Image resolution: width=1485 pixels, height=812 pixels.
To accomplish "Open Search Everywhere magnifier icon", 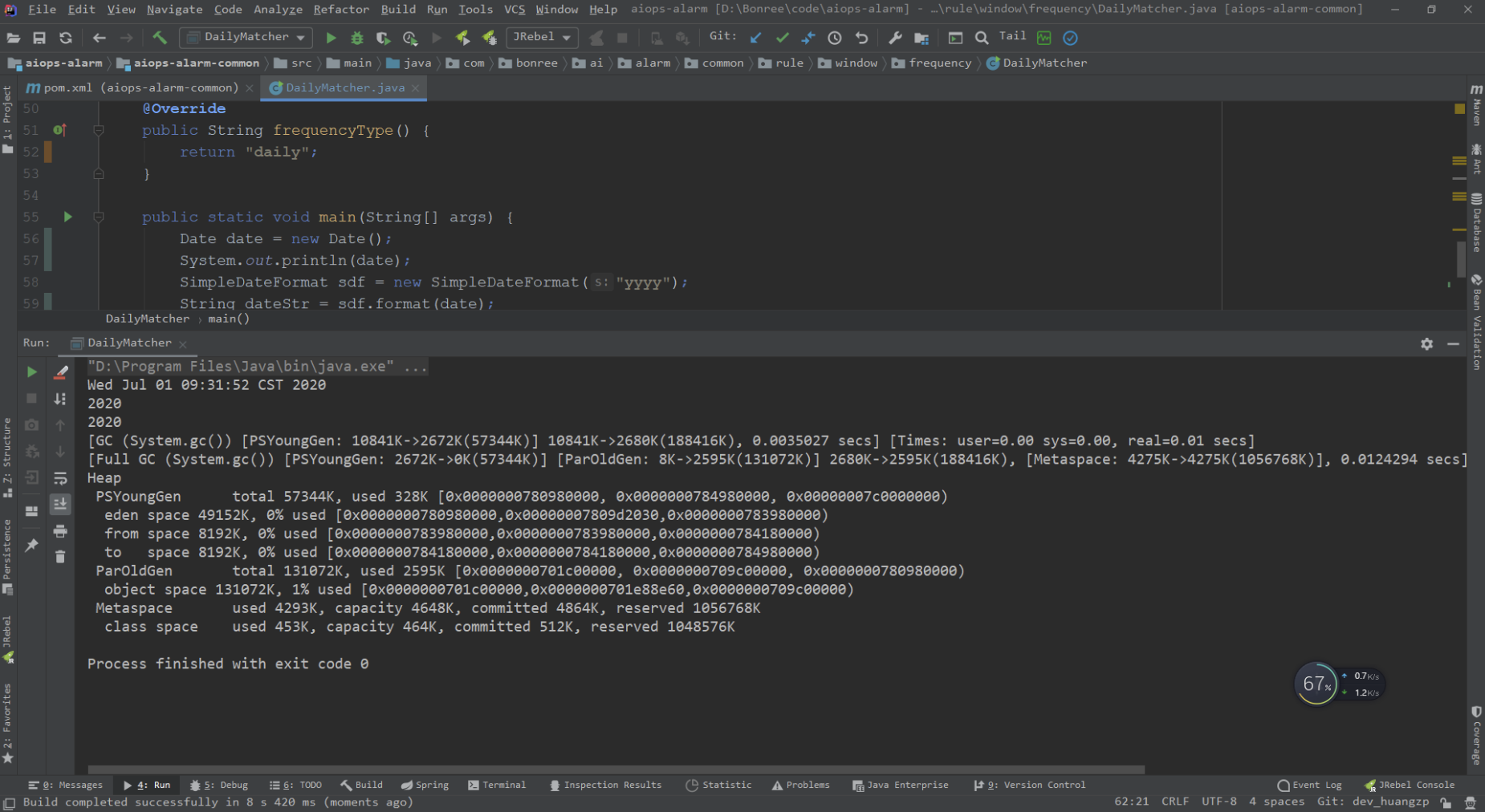I will pos(982,38).
